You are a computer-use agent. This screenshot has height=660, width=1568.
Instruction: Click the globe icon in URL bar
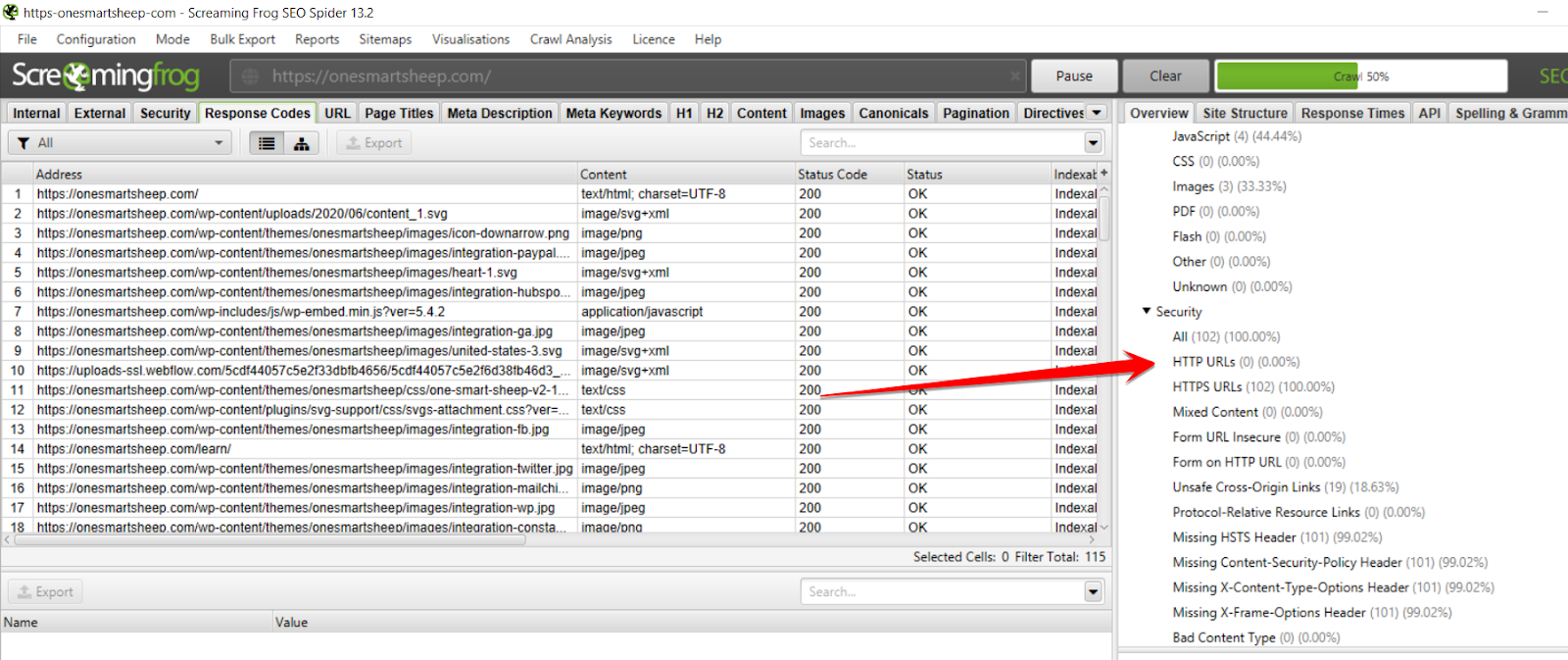point(251,76)
